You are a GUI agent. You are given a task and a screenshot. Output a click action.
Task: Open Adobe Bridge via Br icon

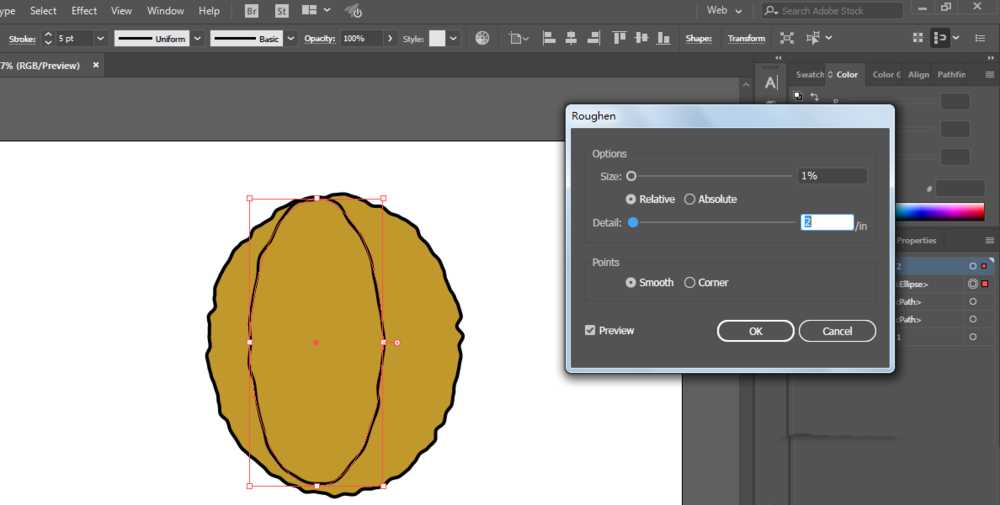(252, 11)
